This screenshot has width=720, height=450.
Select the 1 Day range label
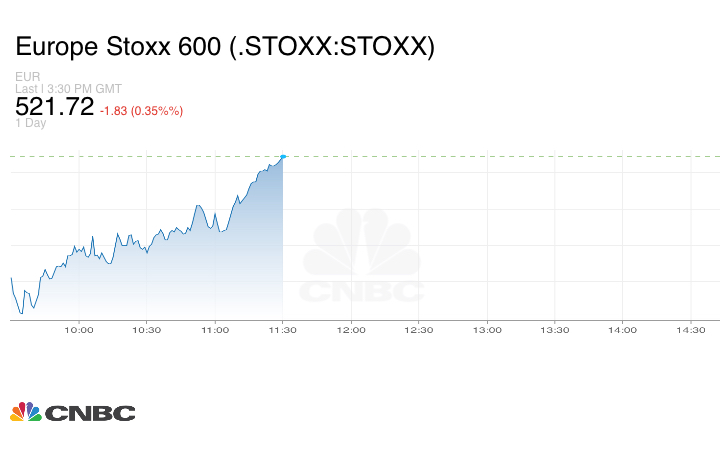pos(30,124)
